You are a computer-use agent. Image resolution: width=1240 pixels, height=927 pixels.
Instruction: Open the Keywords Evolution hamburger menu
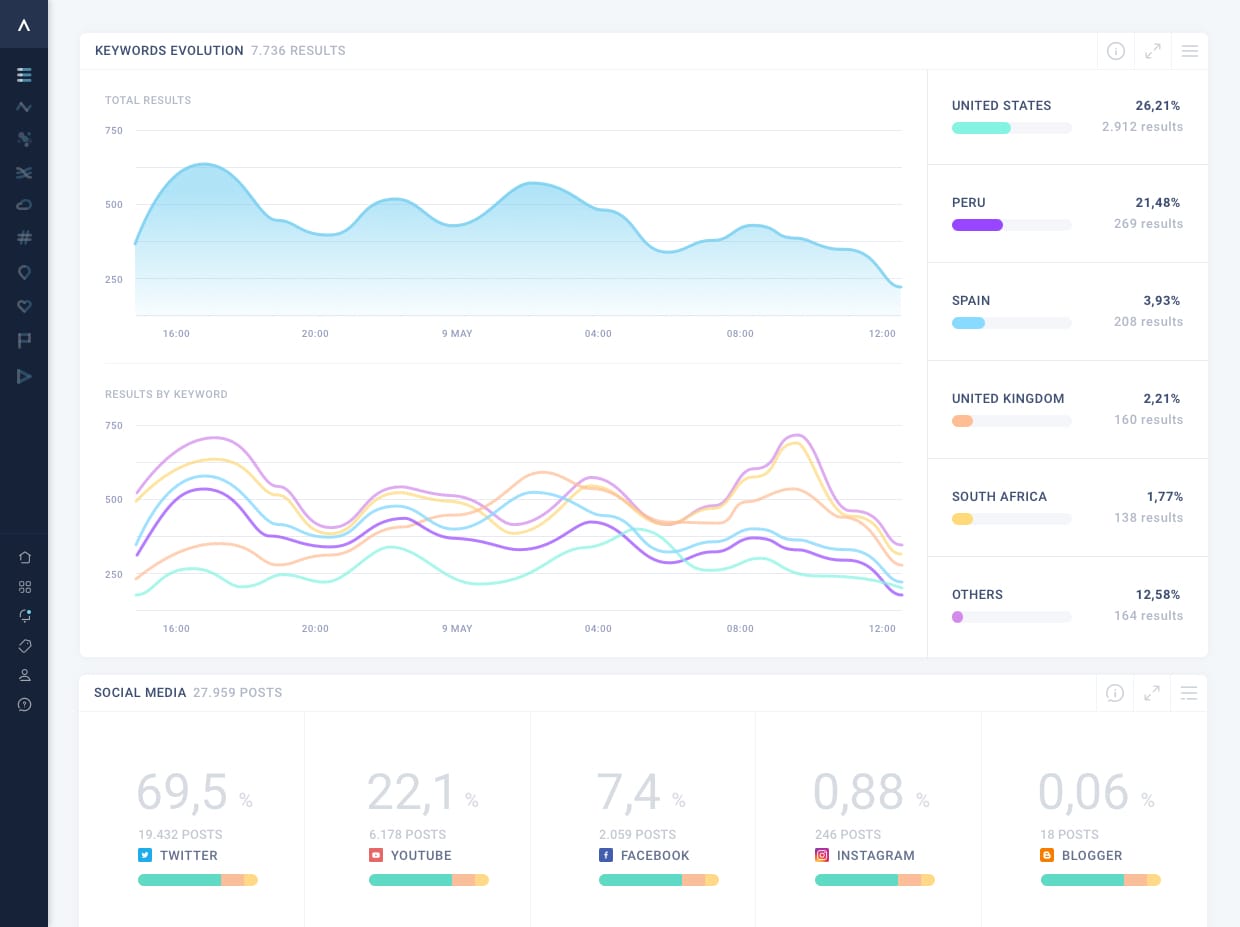(1189, 51)
